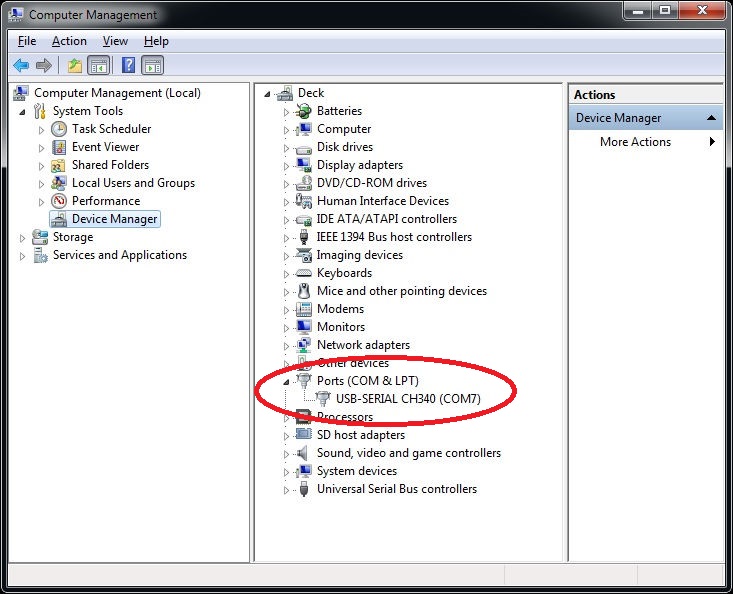Click the Forward arrow toolbar button
The width and height of the screenshot is (733, 594).
pos(44,65)
